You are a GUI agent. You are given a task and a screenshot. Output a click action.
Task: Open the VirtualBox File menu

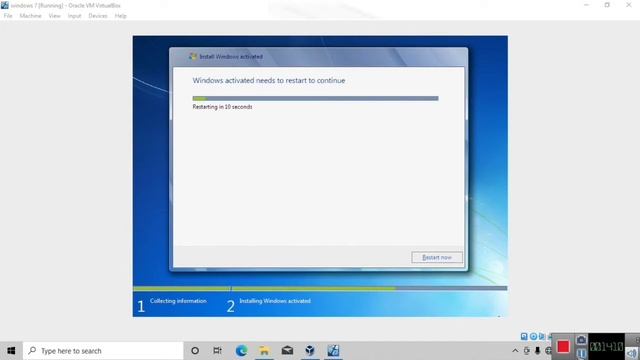point(8,16)
